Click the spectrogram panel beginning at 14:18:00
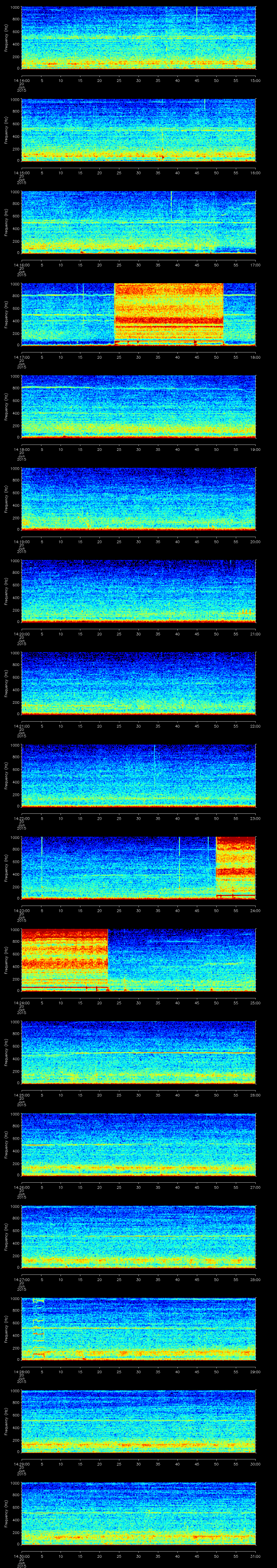277x1568 pixels. pos(138,407)
